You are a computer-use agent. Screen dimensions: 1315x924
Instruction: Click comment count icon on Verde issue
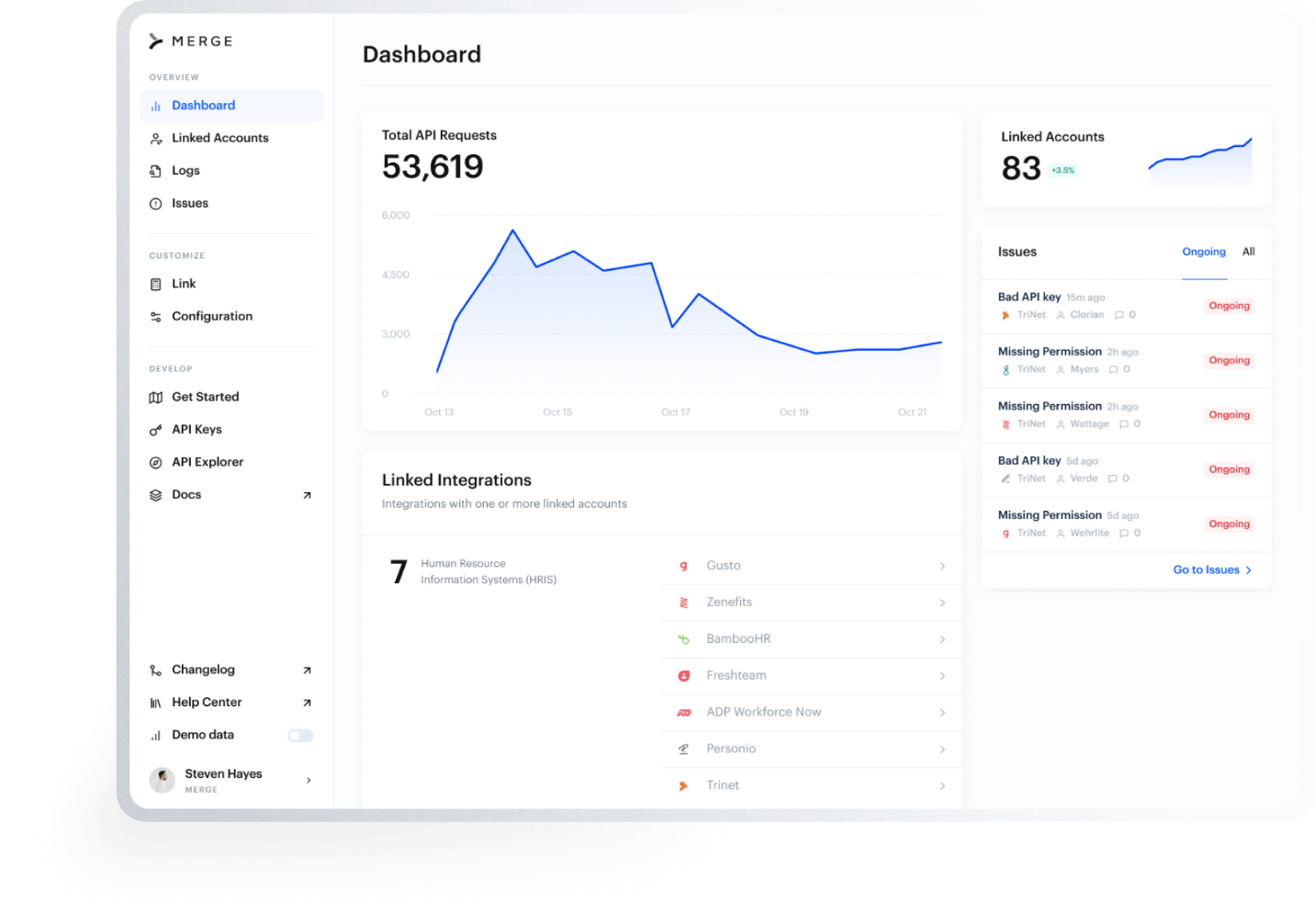pyautogui.click(x=1113, y=479)
